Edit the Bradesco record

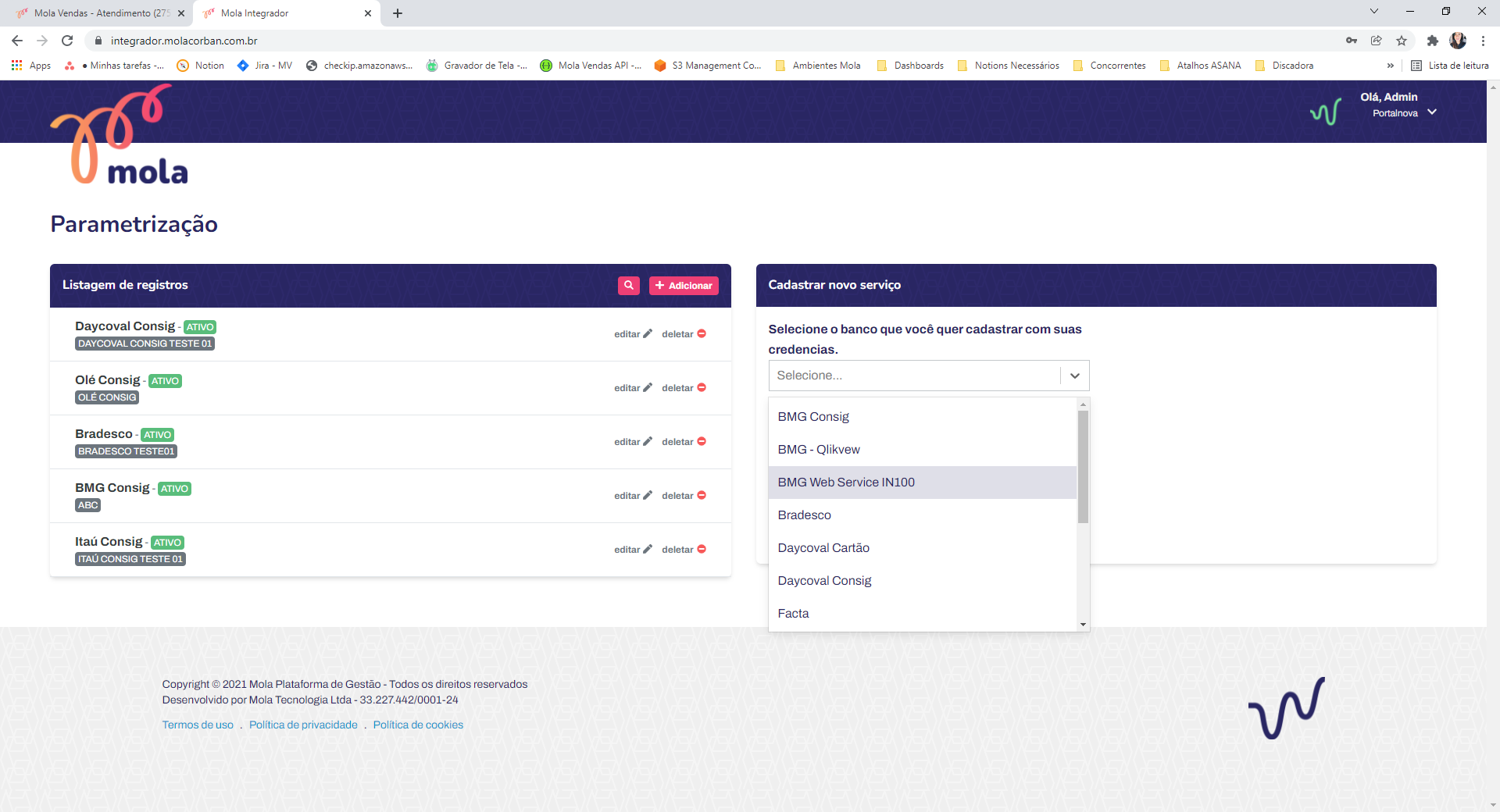pyautogui.click(x=633, y=442)
